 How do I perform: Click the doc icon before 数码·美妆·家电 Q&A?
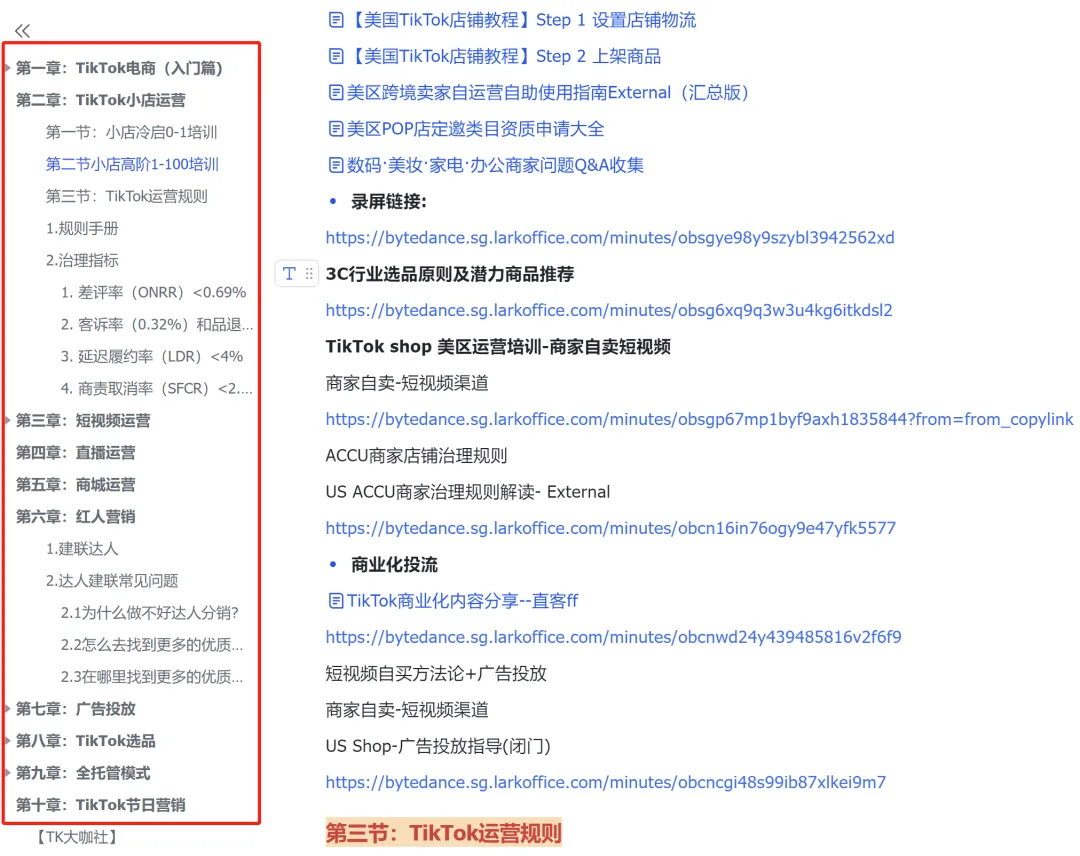pos(336,165)
